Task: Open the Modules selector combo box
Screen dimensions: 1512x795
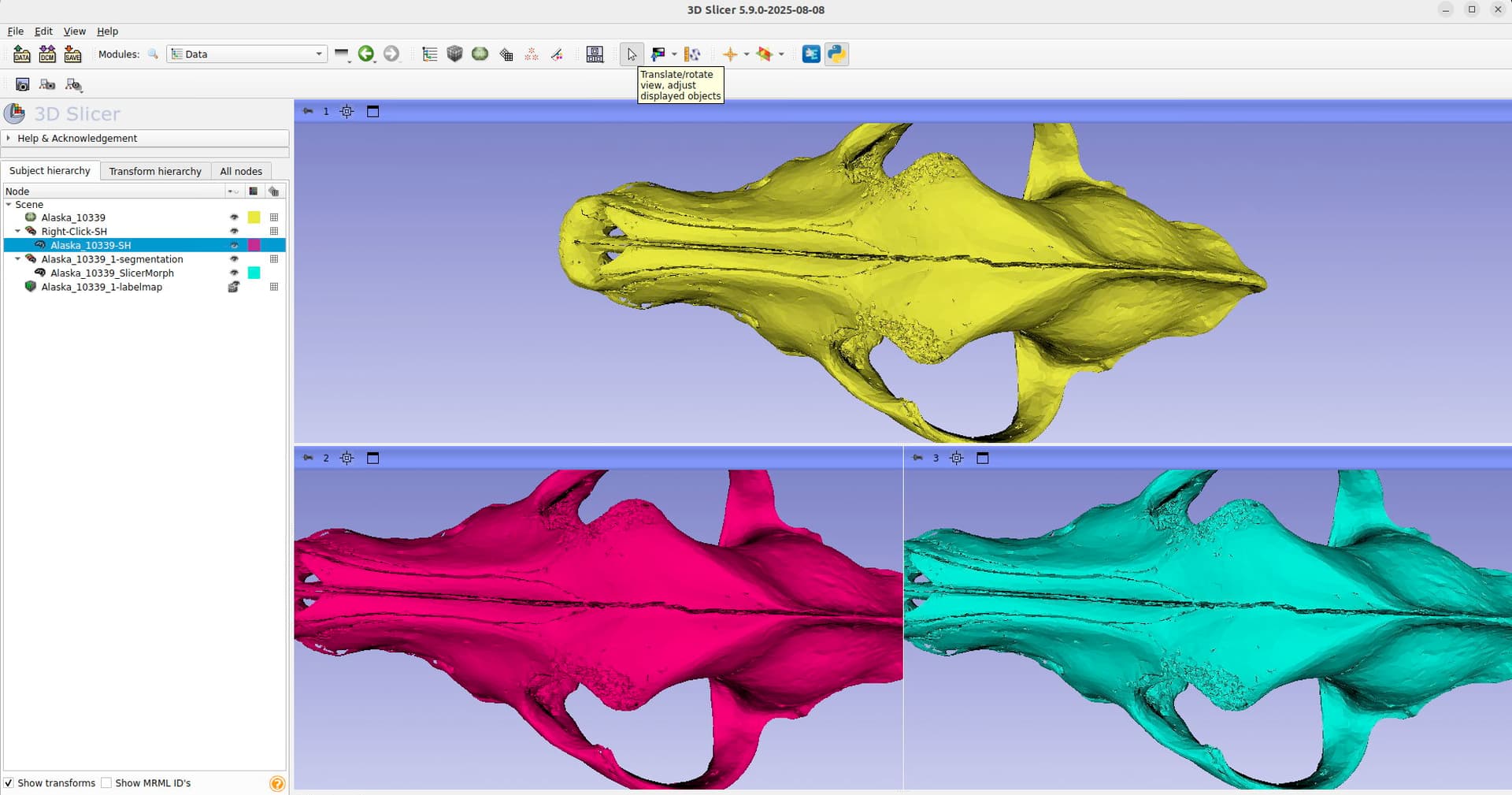Action: tap(247, 54)
